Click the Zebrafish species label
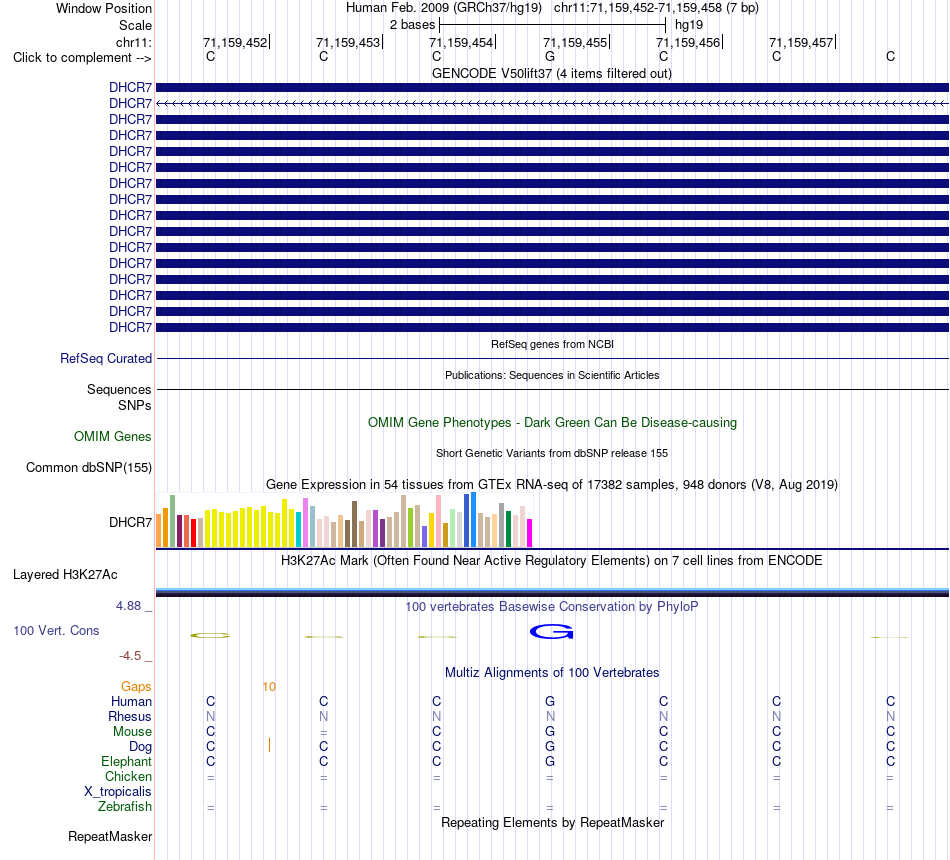 tap(125, 806)
